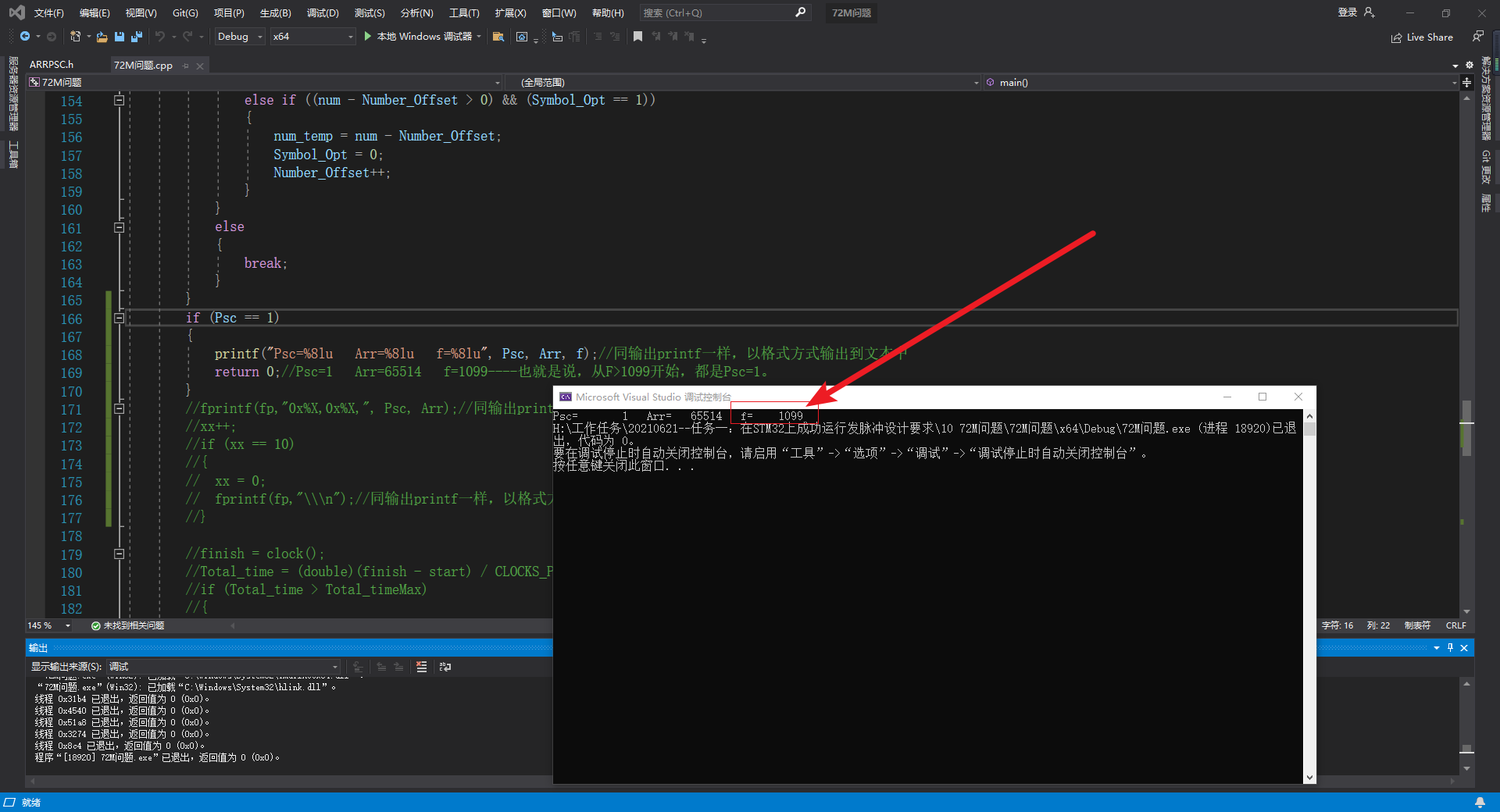Click the open file folder icon
Viewport: 1500px width, 812px height.
(x=102, y=37)
